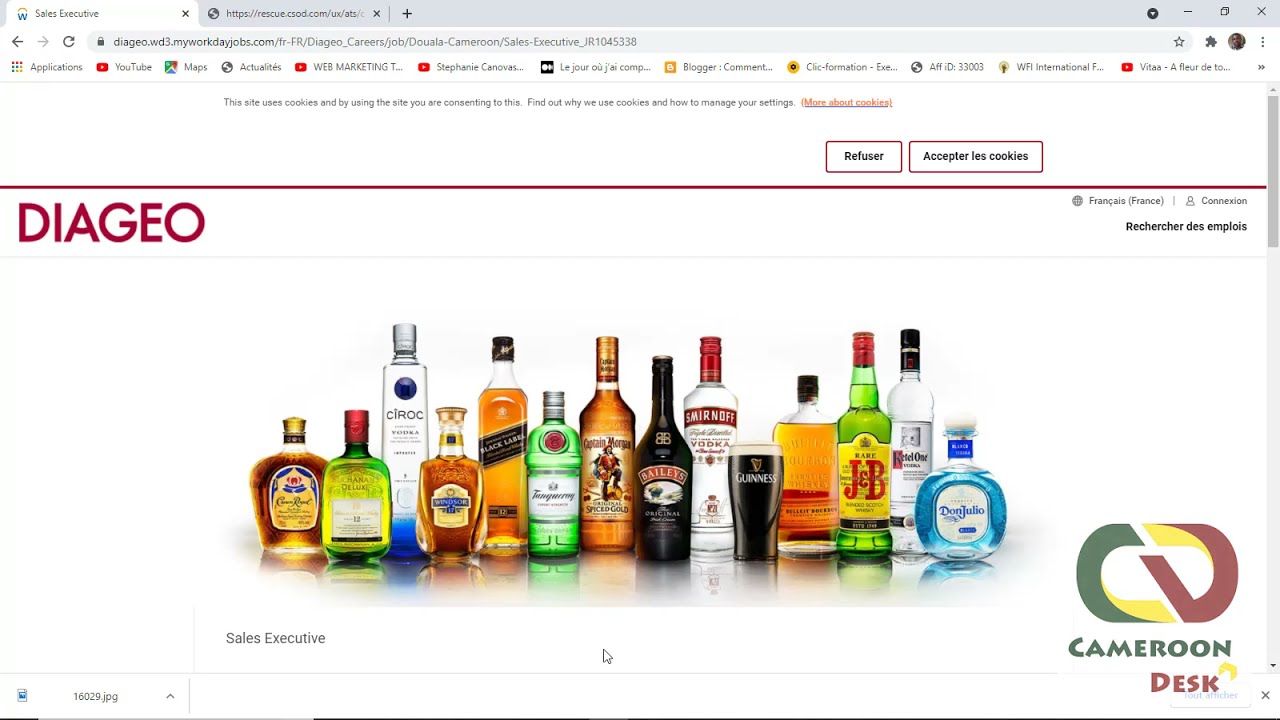Open the YouTube bookmark
Viewport: 1280px width, 720px height.
point(124,67)
